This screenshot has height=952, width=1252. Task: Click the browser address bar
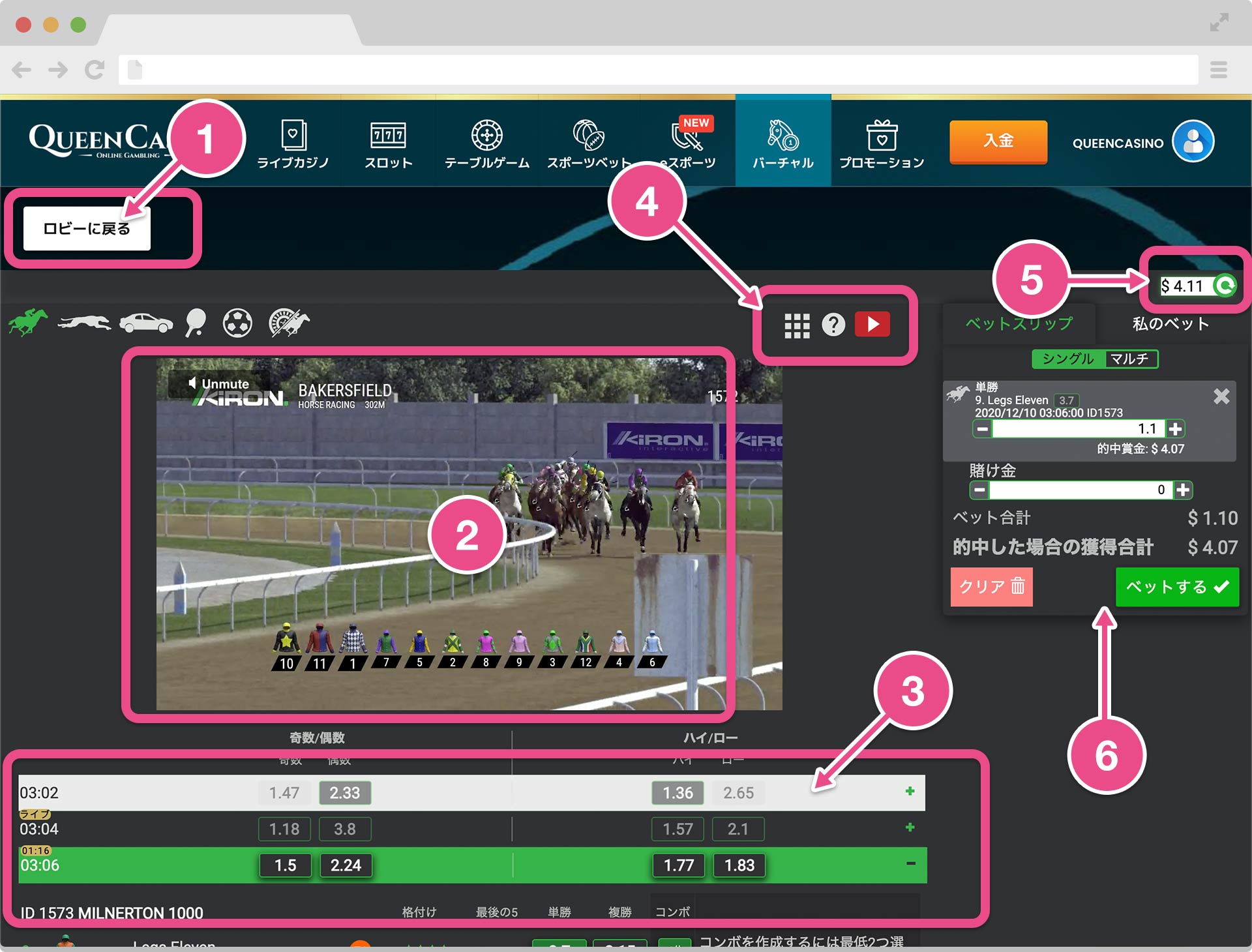(x=659, y=70)
